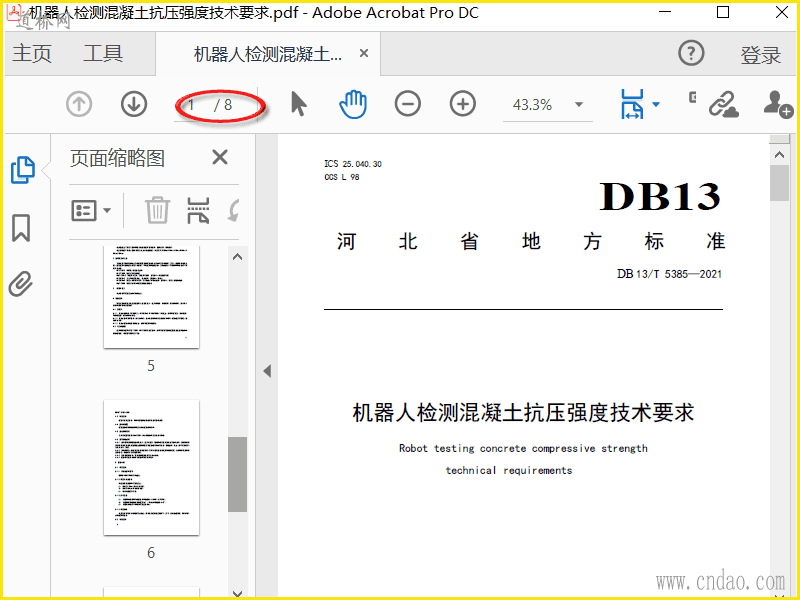The image size is (800, 600).
Task: Open the help question mark icon
Action: pos(691,53)
